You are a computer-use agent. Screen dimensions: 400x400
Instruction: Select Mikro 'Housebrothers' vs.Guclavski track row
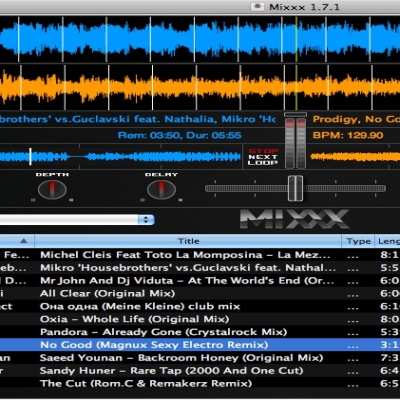200,268
